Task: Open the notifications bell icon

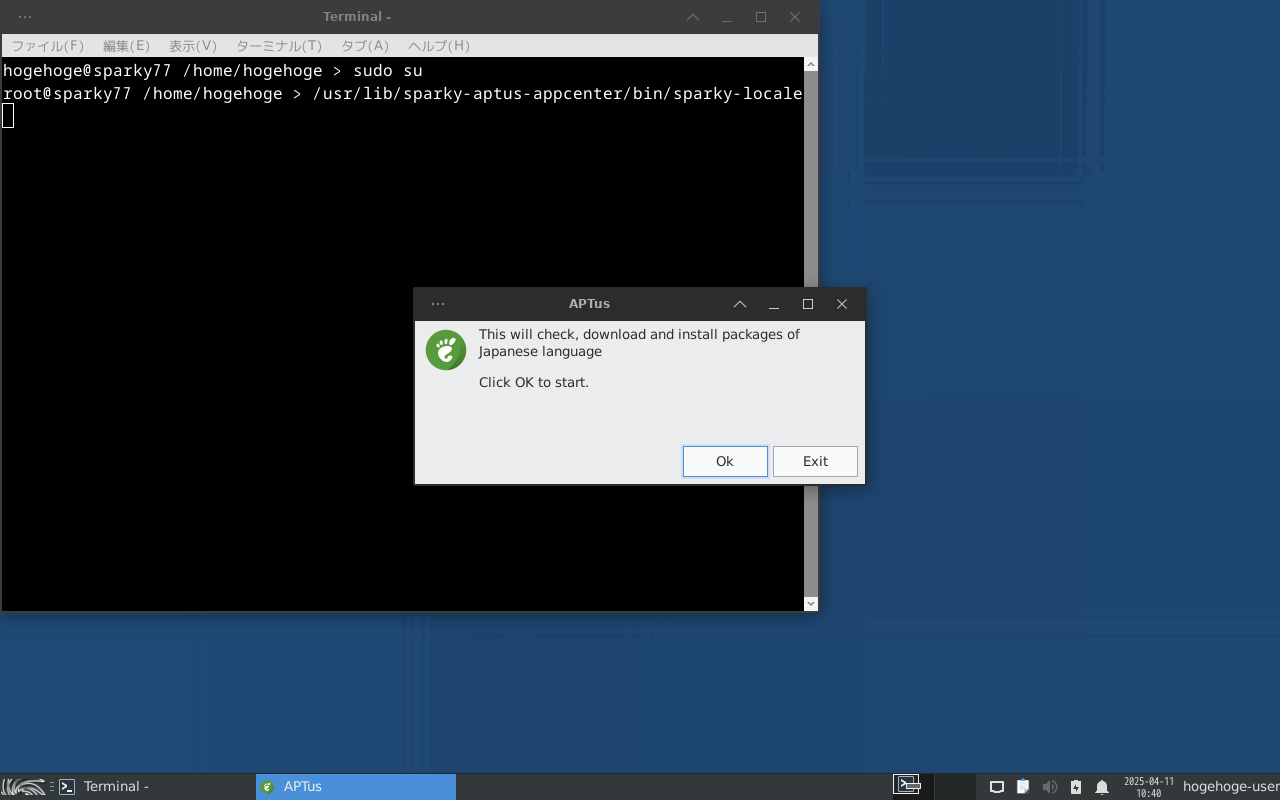Action: (1102, 787)
